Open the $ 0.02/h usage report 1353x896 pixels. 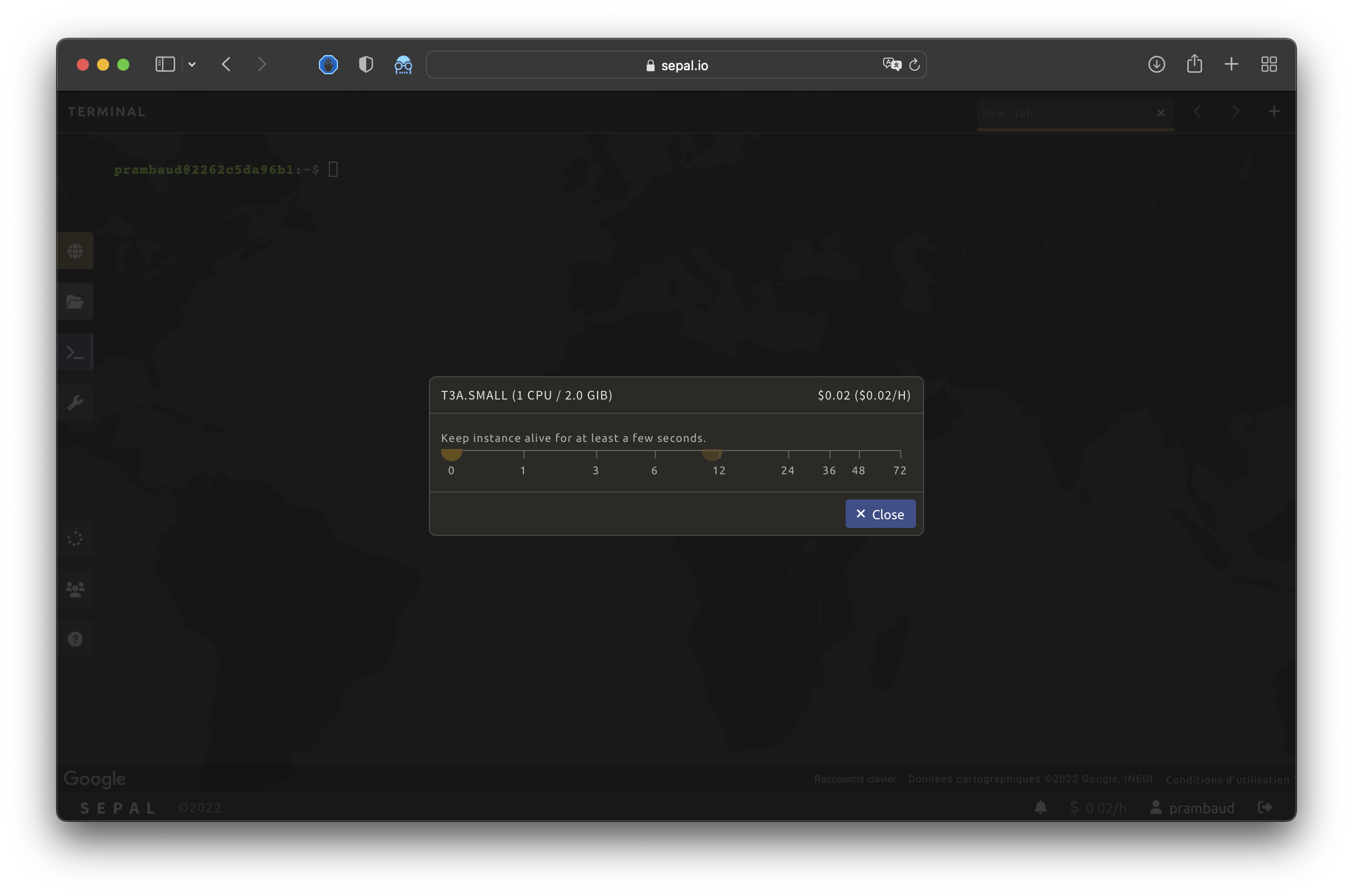(1097, 808)
